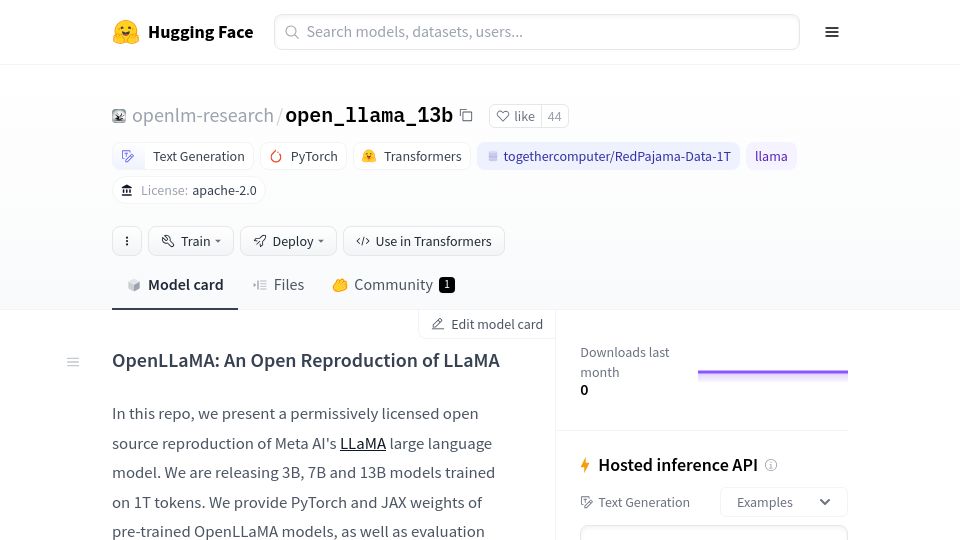Click the License apache-2.0 tag
Viewport: 960px width, 540px height.
[189, 190]
